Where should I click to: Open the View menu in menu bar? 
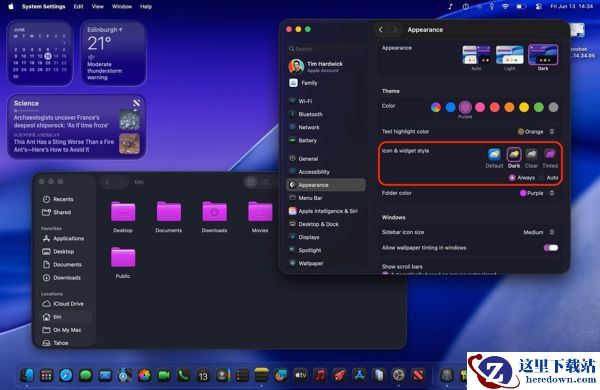pyautogui.click(x=98, y=7)
